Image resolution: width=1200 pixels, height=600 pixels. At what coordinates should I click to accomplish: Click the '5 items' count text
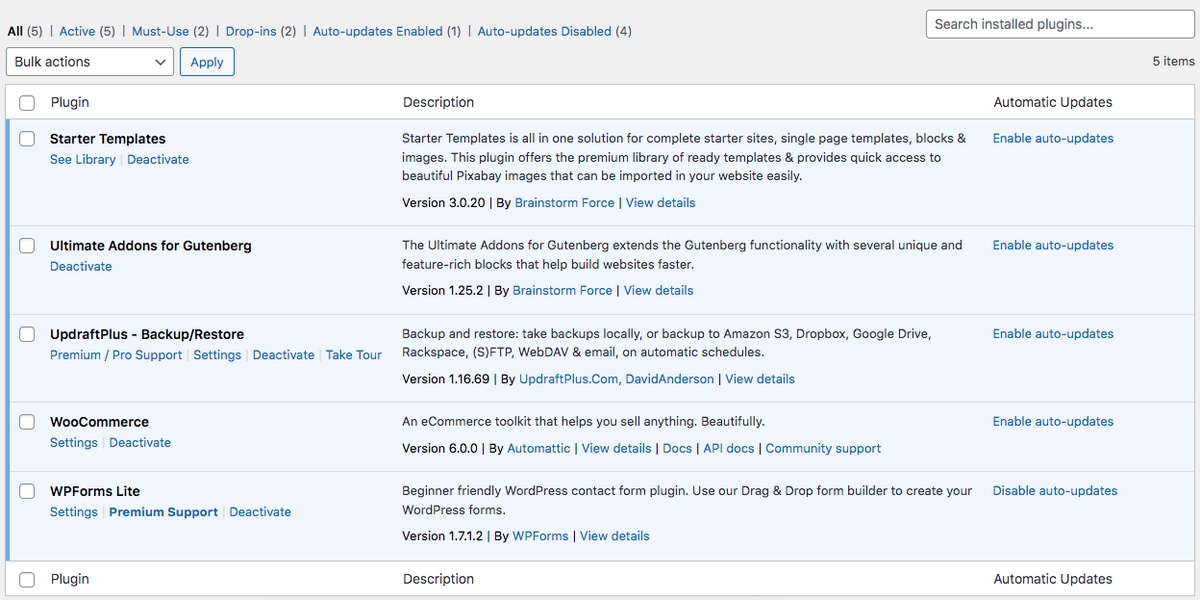pos(1173,61)
